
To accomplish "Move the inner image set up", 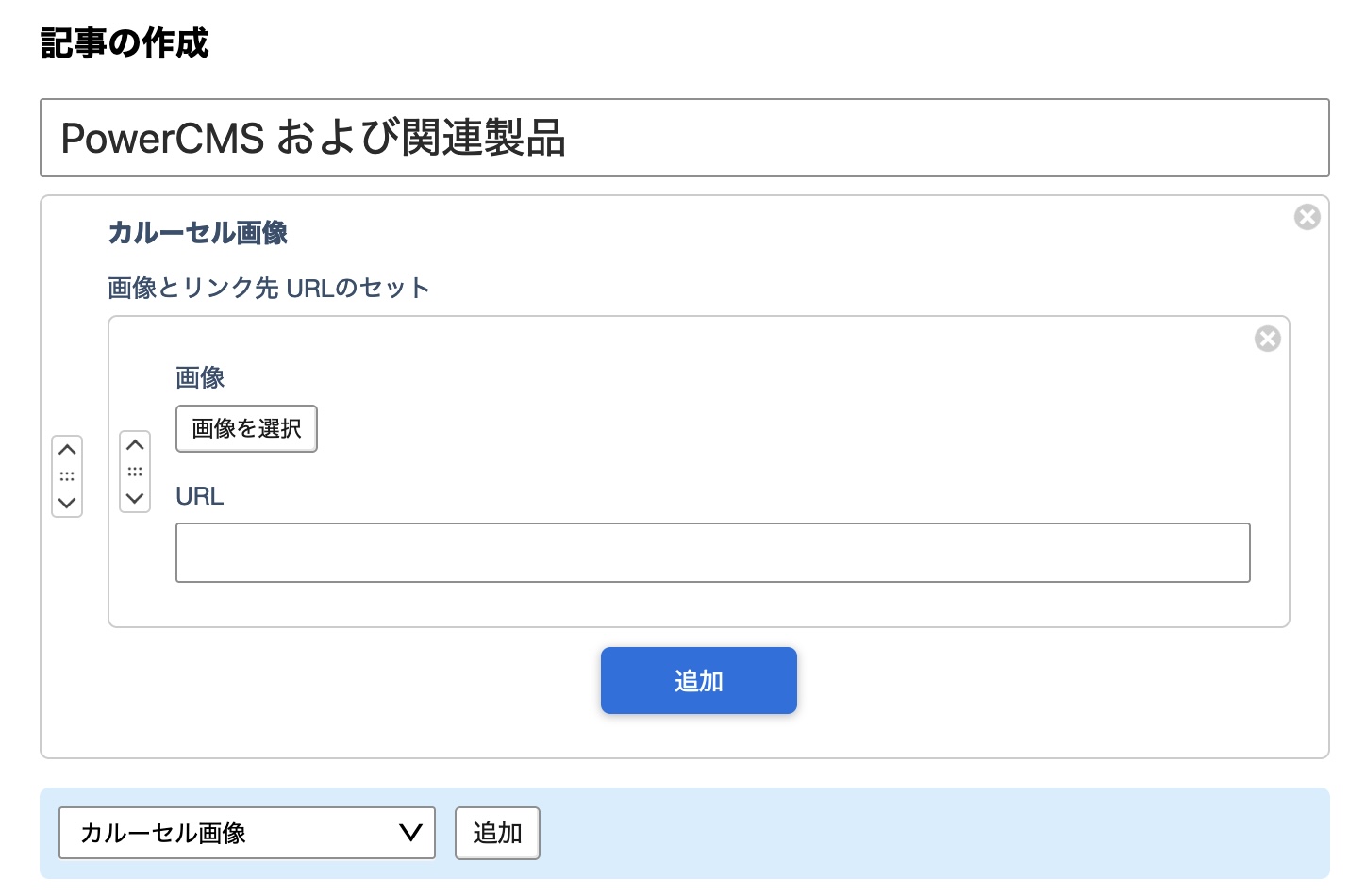I will click(135, 445).
